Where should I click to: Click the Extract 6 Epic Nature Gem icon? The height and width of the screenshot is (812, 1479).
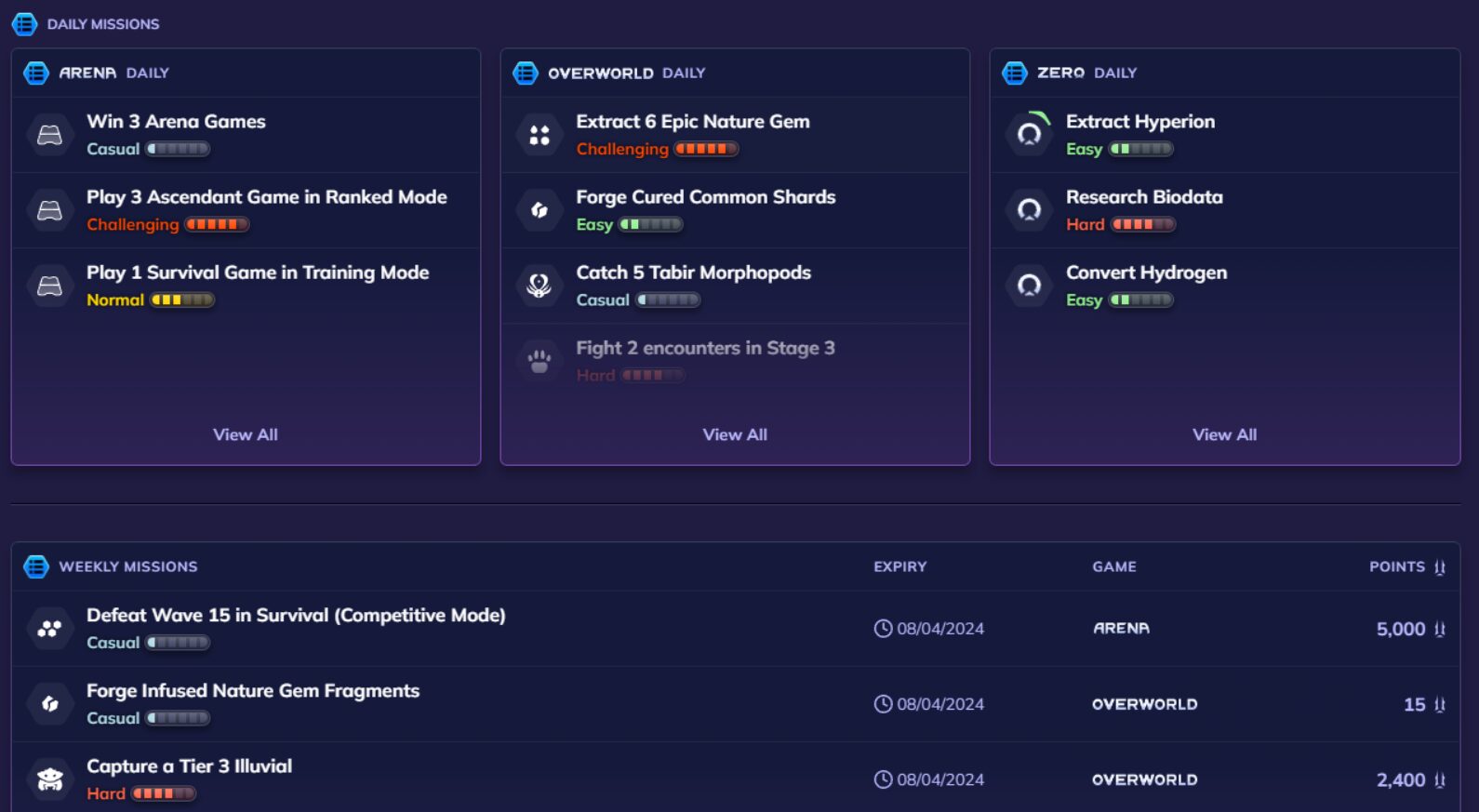pos(540,135)
